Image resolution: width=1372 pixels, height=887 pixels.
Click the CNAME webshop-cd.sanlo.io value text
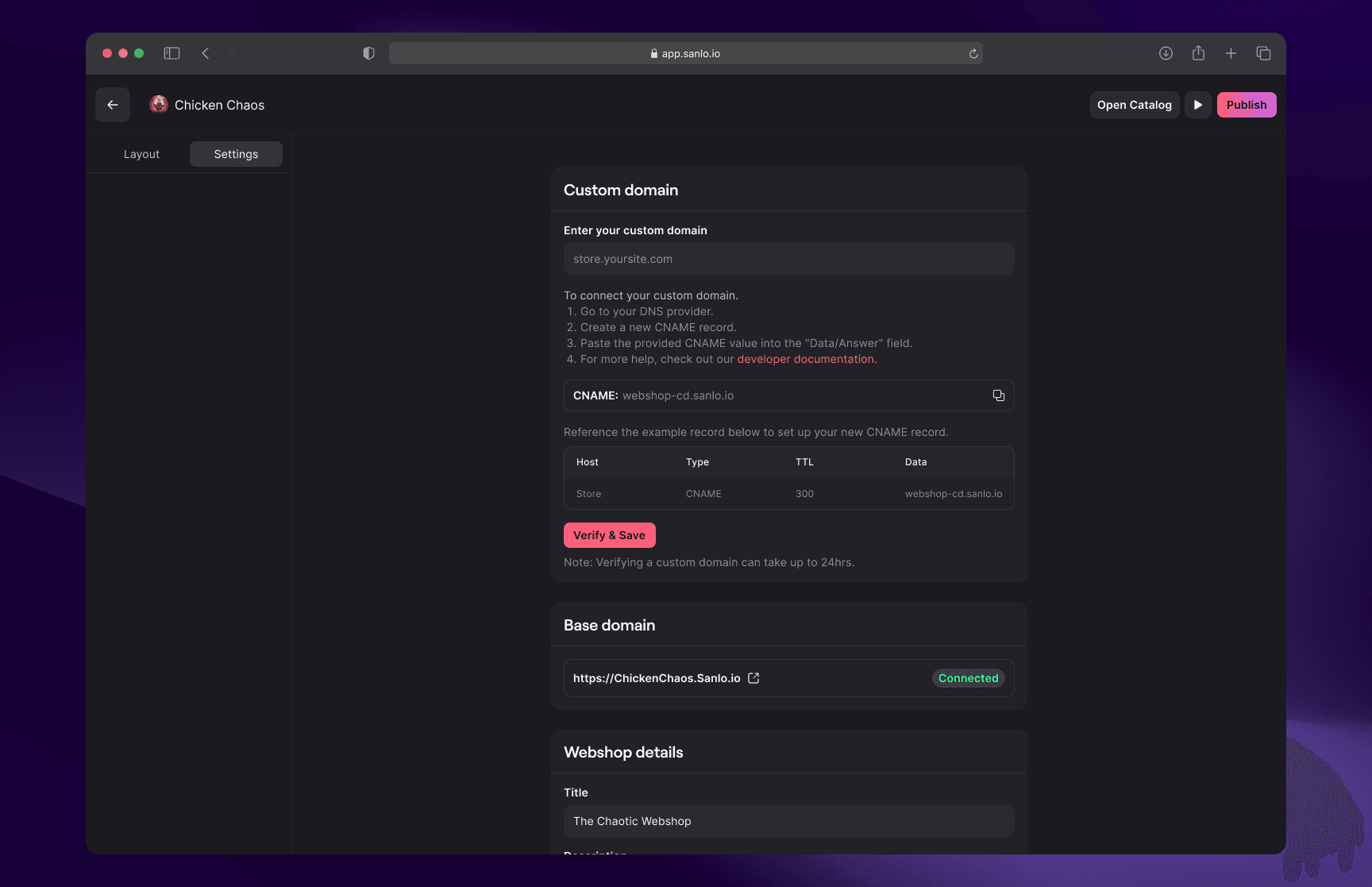(x=678, y=395)
